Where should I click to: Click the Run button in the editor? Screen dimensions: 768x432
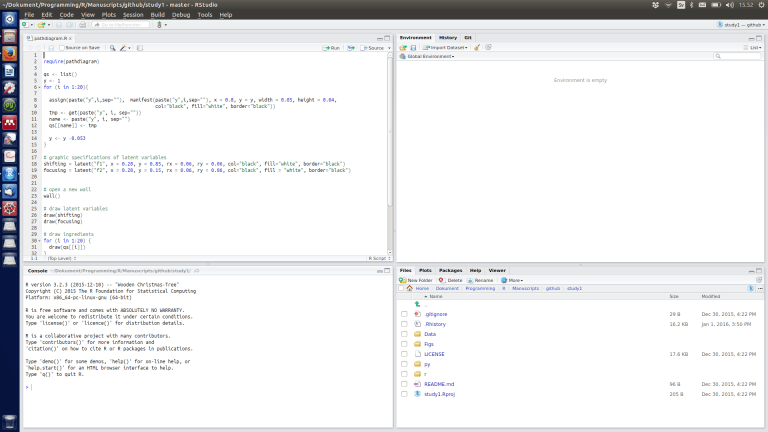(333, 47)
